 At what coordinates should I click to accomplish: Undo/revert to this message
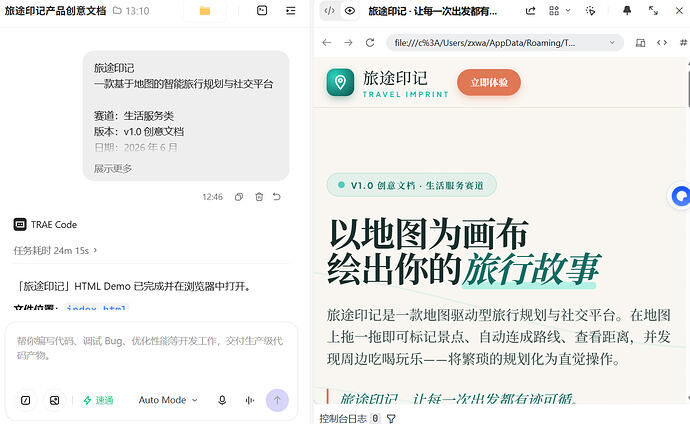coord(277,197)
